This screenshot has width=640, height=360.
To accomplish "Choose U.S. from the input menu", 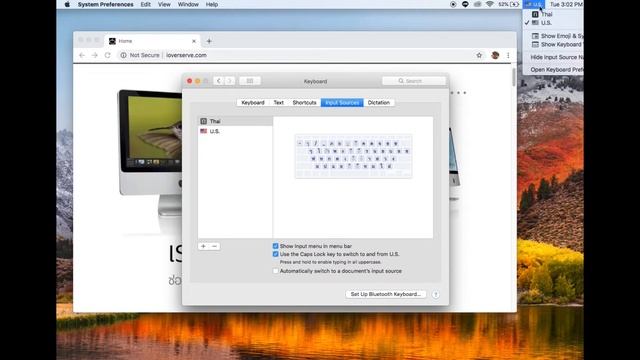I will pyautogui.click(x=553, y=23).
